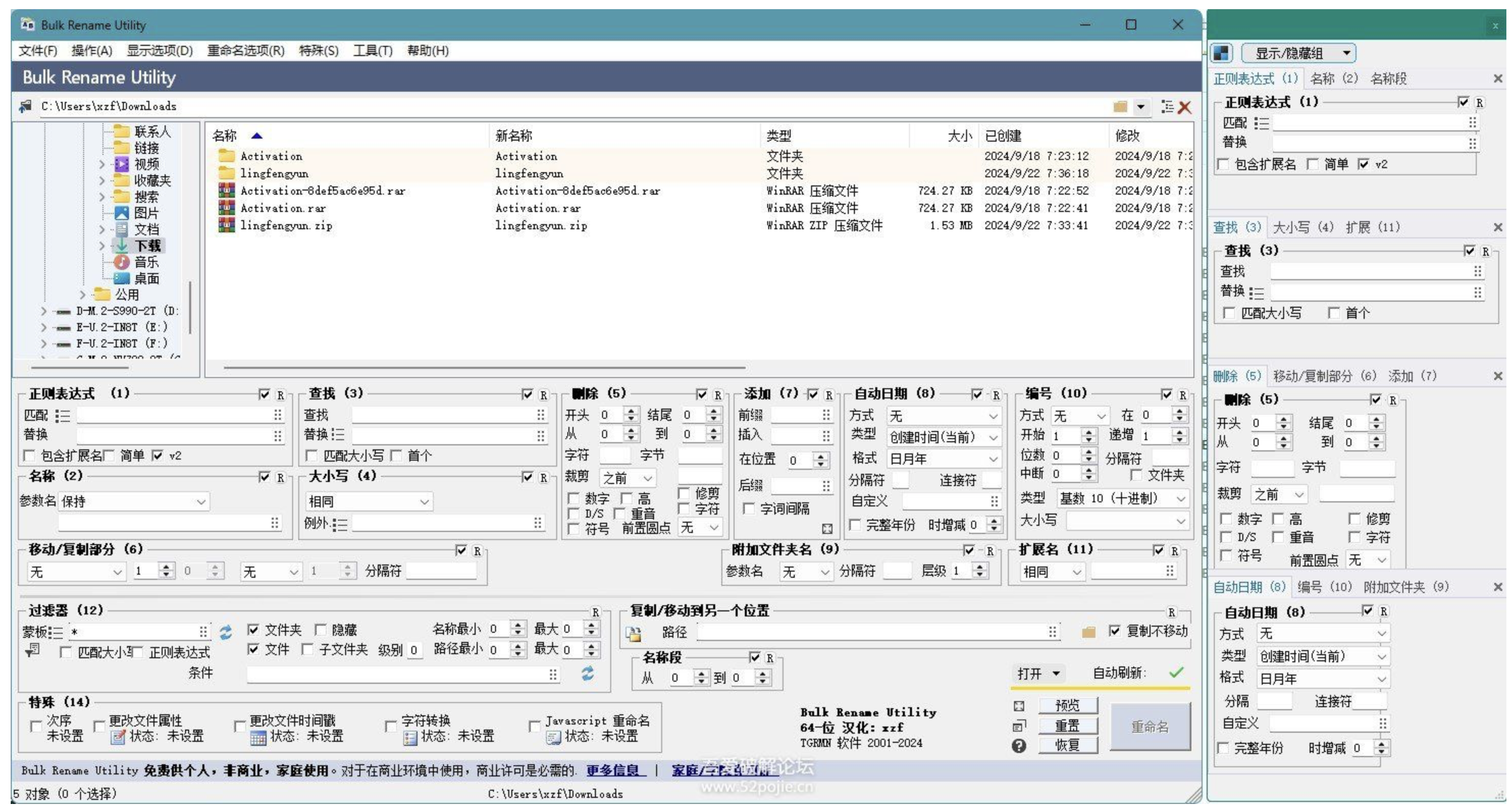Click the tree list icon next to the path dropdown
The width and height of the screenshot is (1512, 806).
tap(1167, 106)
